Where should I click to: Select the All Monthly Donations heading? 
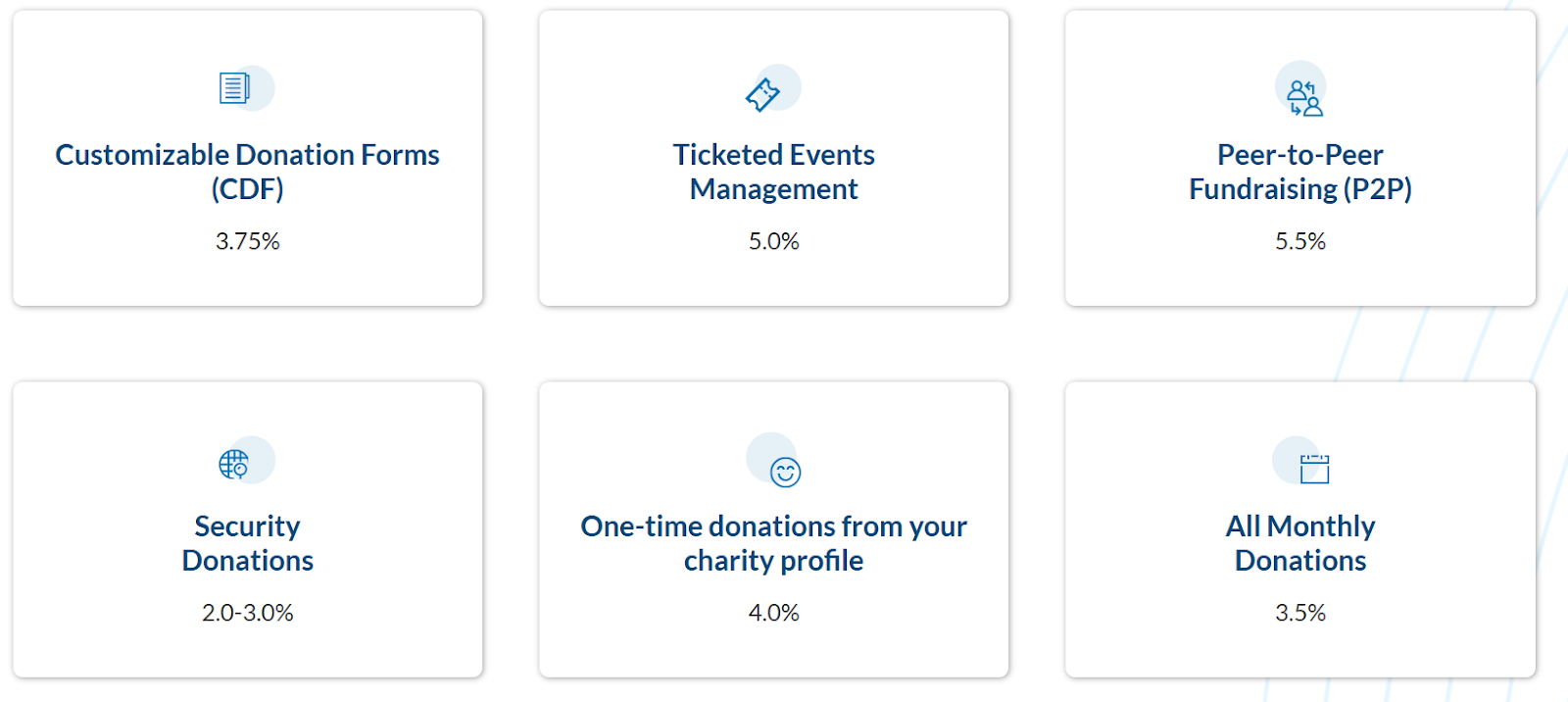1299,543
